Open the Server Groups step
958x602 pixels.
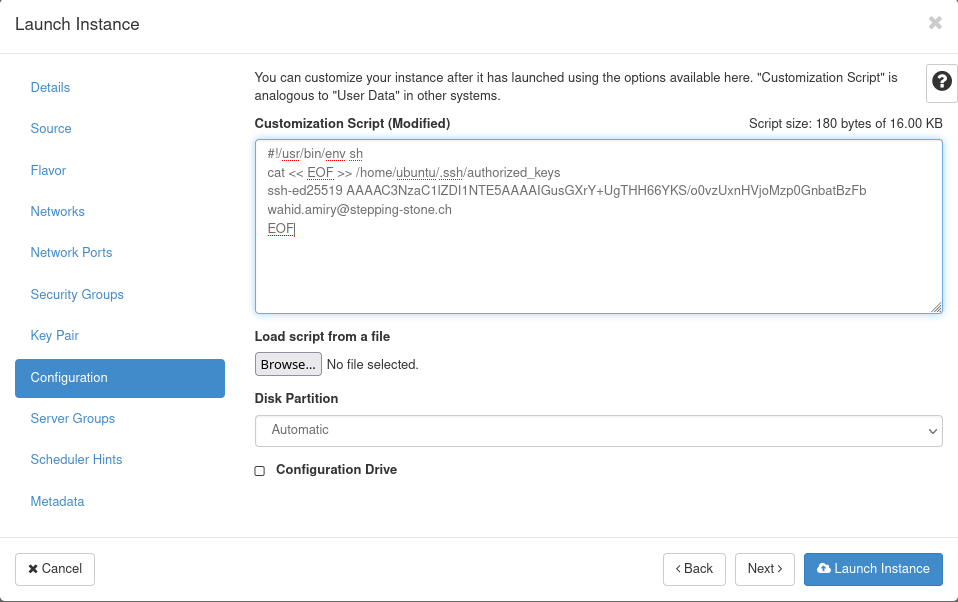click(73, 419)
